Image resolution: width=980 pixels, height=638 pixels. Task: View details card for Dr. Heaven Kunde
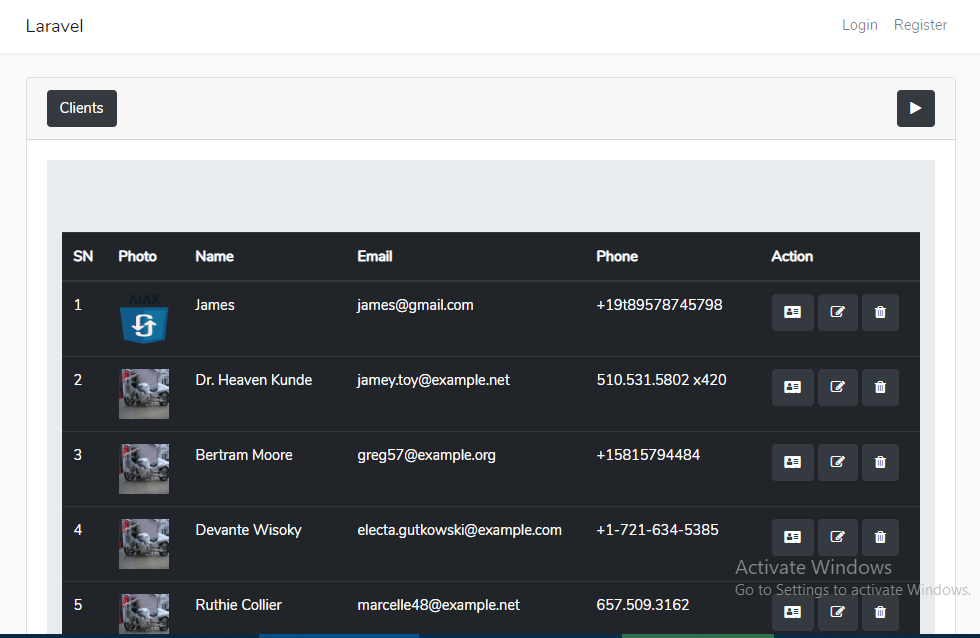pos(792,387)
